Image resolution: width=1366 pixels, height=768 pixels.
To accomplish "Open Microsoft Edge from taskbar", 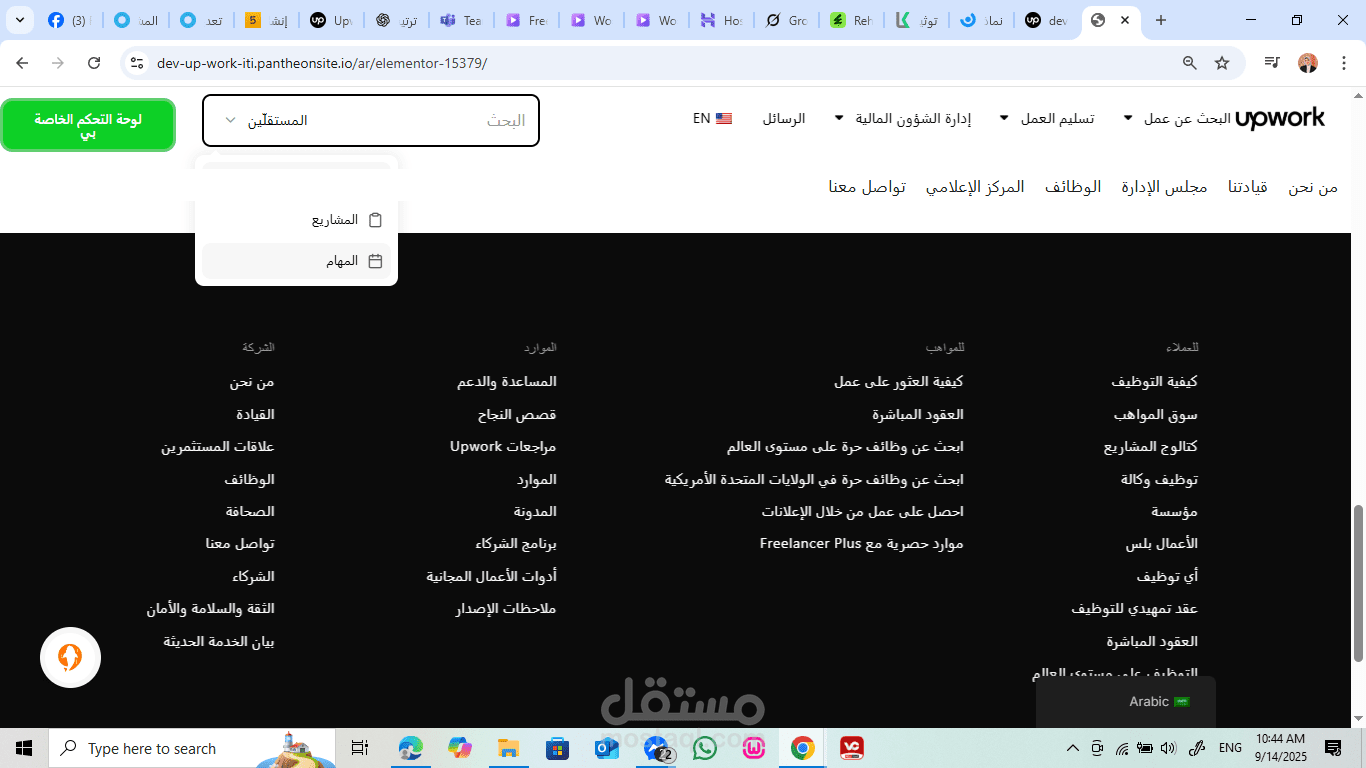I will pyautogui.click(x=411, y=748).
